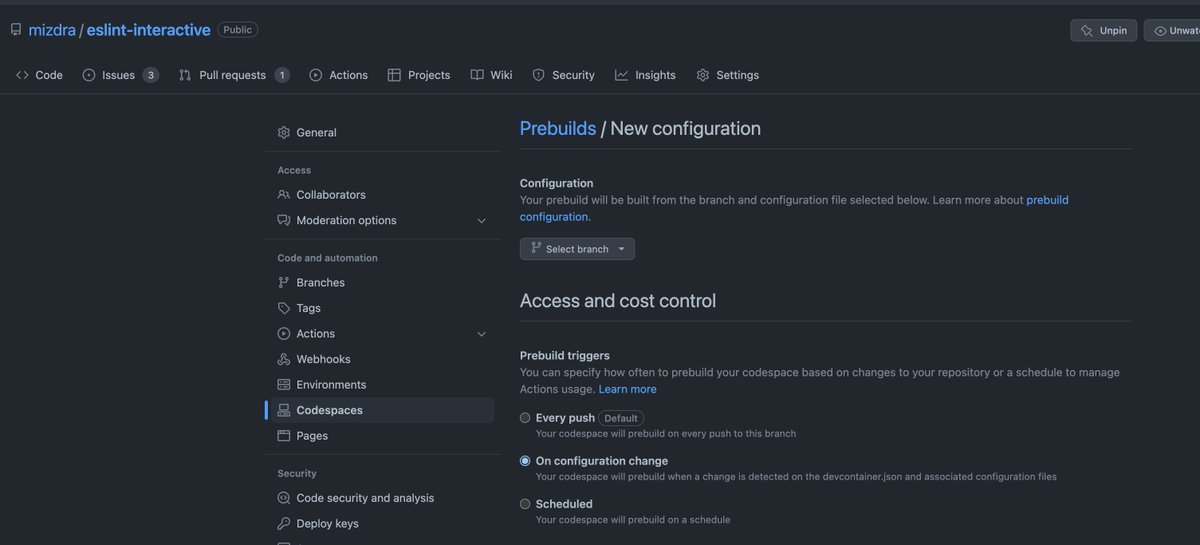Click the Tags tag icon

284,308
